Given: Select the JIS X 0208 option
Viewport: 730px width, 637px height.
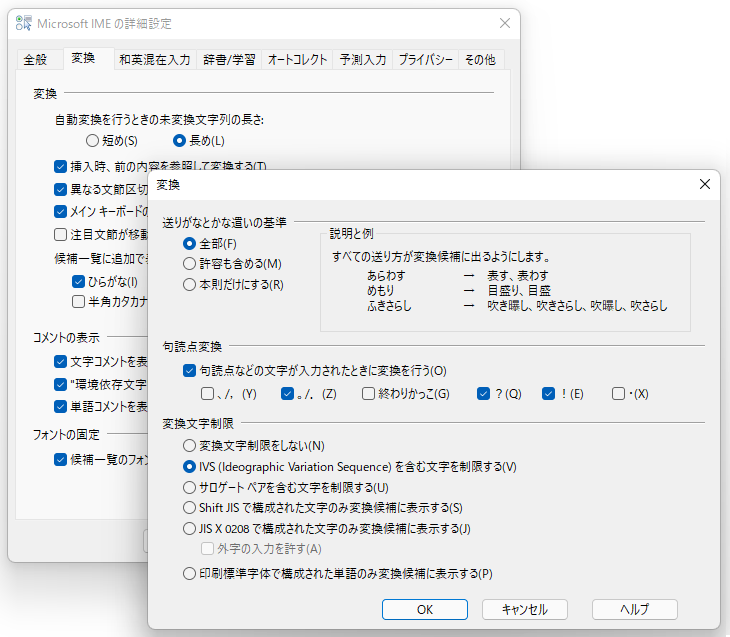Looking at the screenshot, I should click(189, 529).
